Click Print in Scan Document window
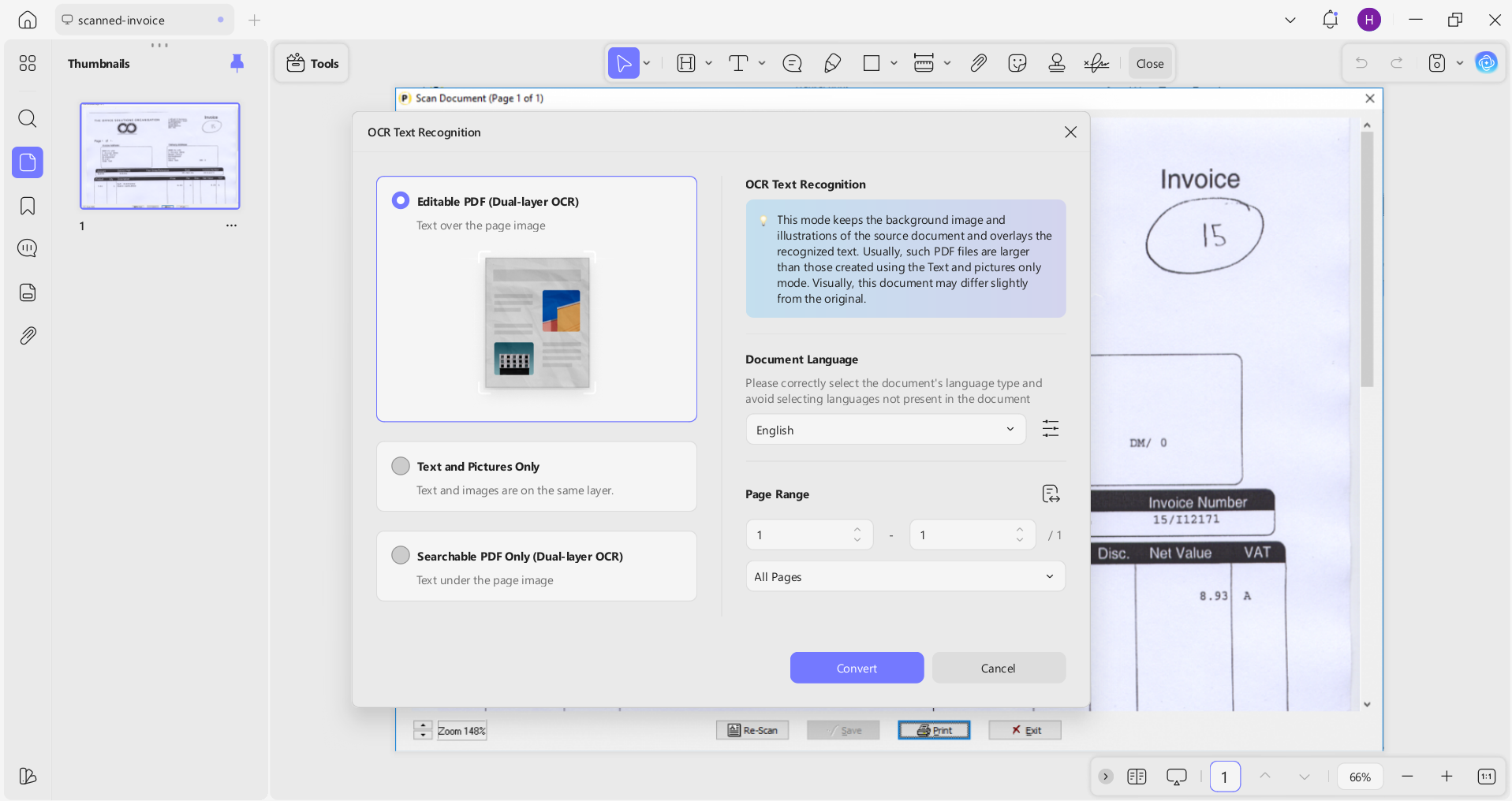 tap(934, 730)
